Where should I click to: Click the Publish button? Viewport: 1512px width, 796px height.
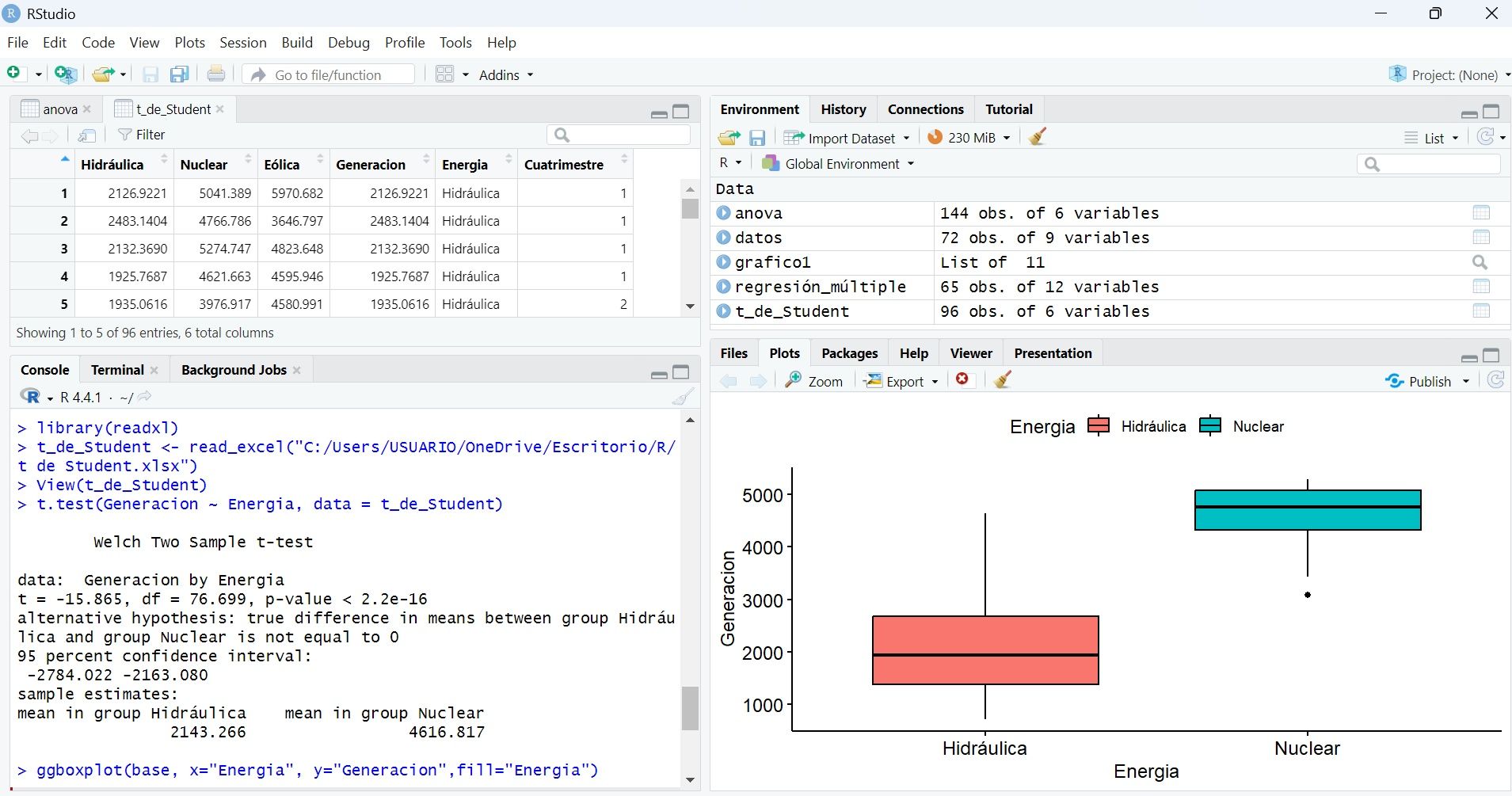1419,382
